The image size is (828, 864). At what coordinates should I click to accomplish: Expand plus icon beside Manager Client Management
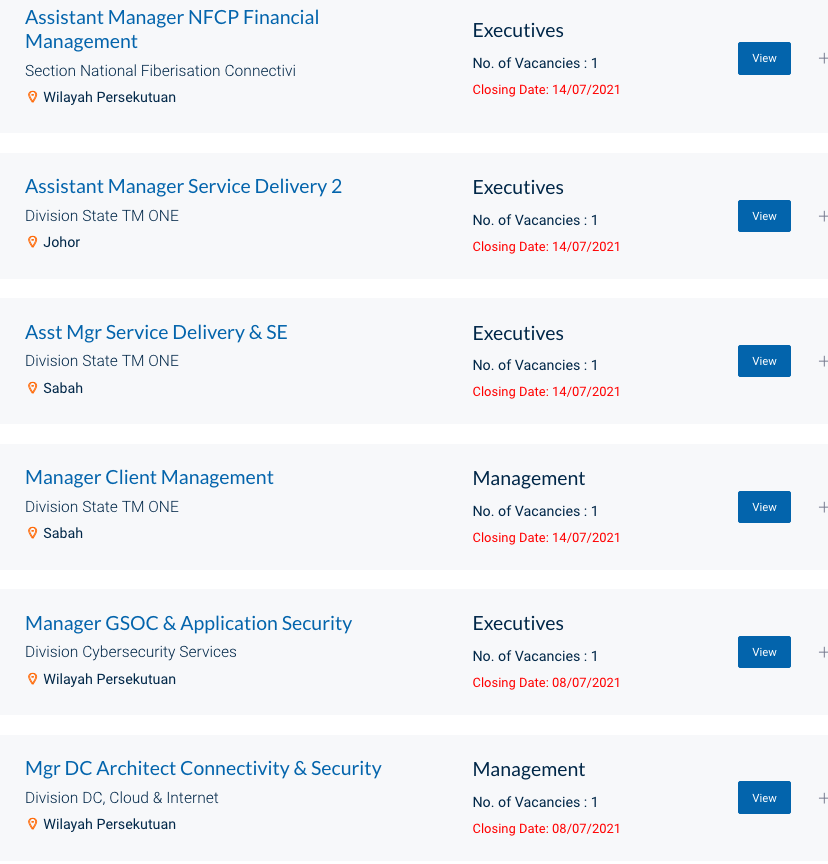tap(822, 507)
